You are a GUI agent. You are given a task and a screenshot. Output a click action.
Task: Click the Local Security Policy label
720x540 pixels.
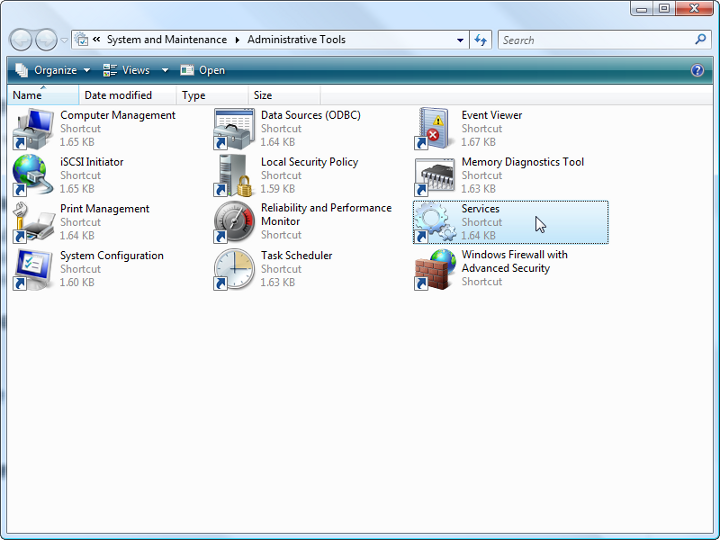309,162
